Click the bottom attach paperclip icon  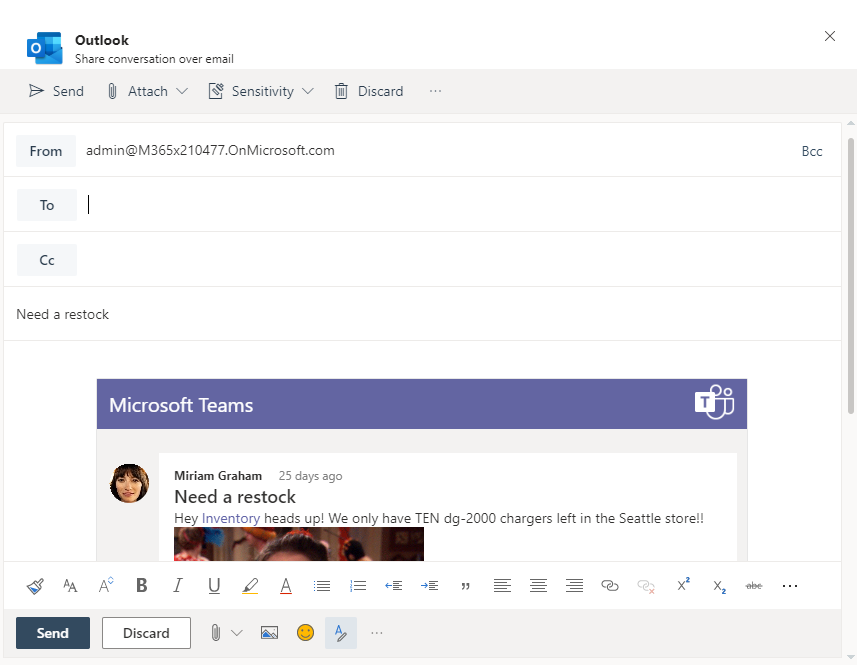tap(216, 633)
